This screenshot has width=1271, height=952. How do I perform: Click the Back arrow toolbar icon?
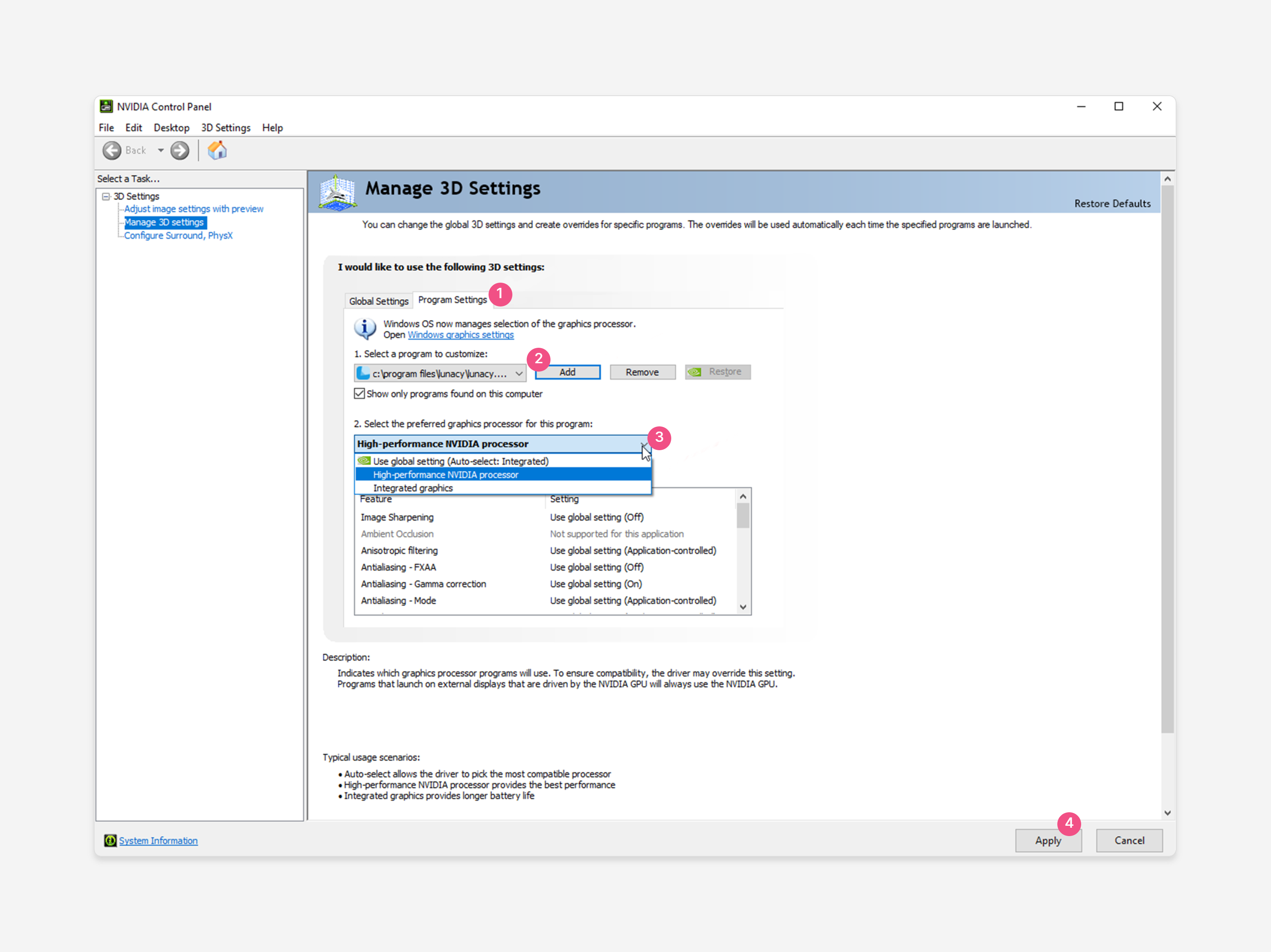[x=112, y=150]
